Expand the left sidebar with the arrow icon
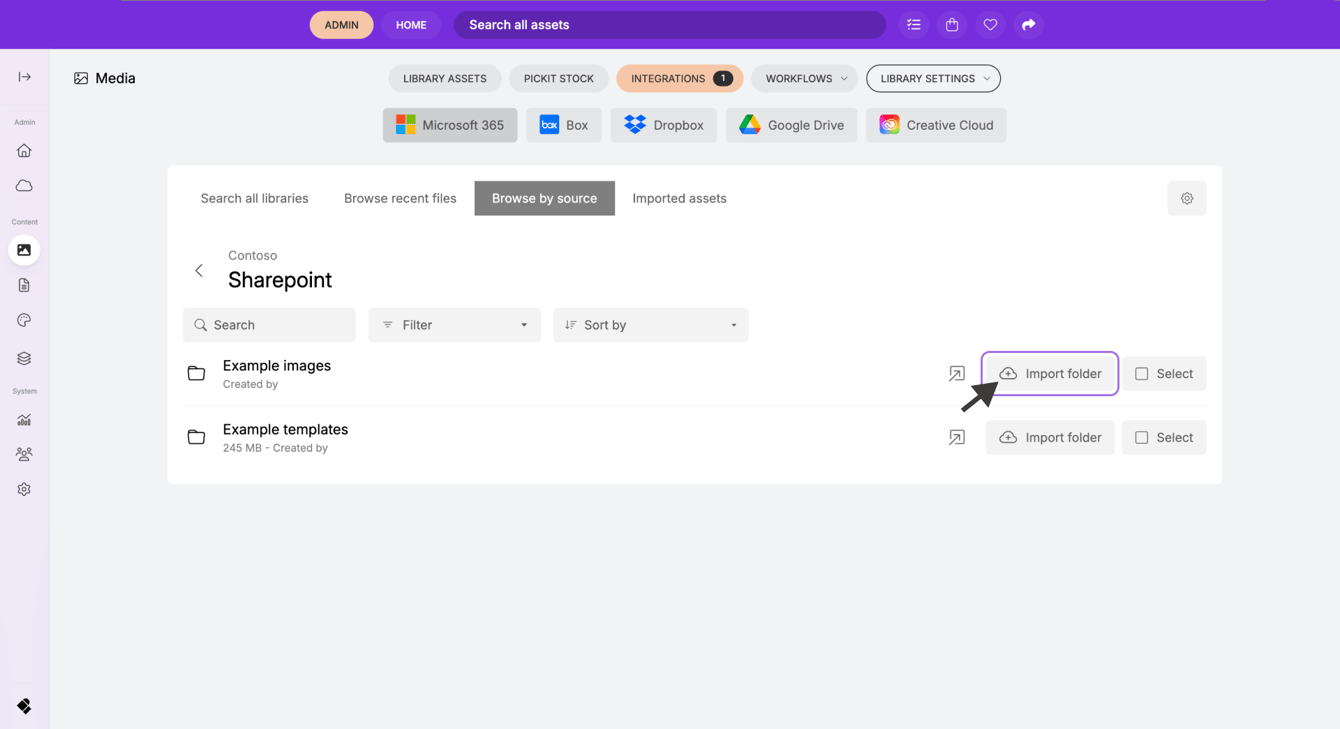 point(24,77)
